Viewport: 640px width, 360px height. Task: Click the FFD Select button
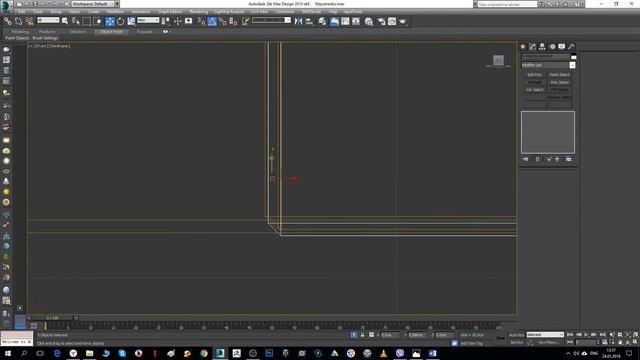(x=559, y=90)
